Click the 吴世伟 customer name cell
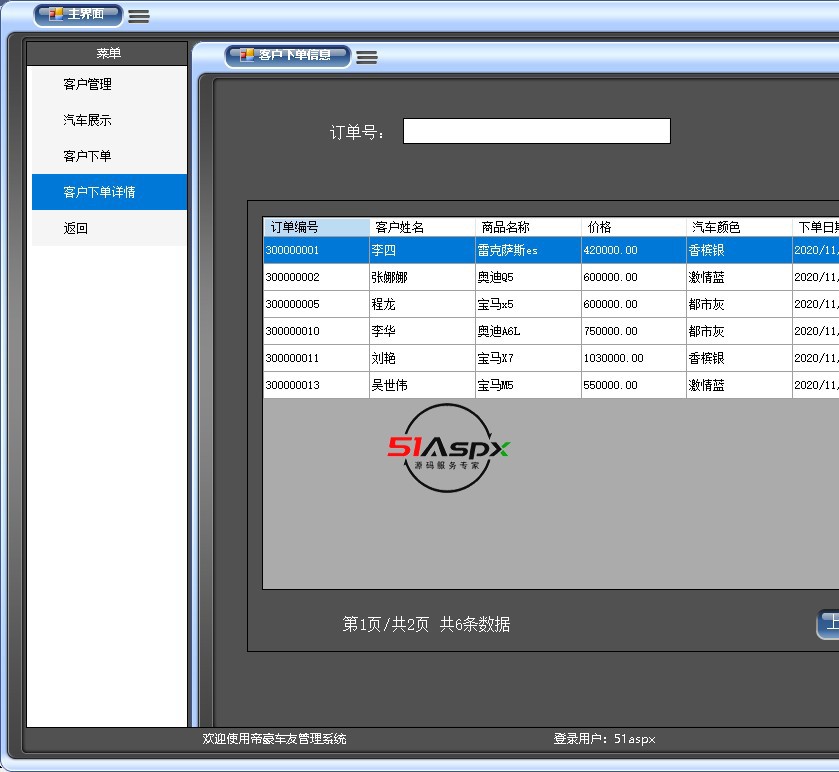 pyautogui.click(x=422, y=385)
